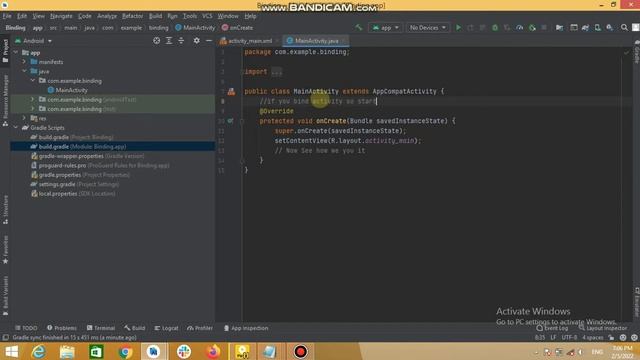Open the No Devices dropdown
640x360 pixels.
(x=427, y=28)
